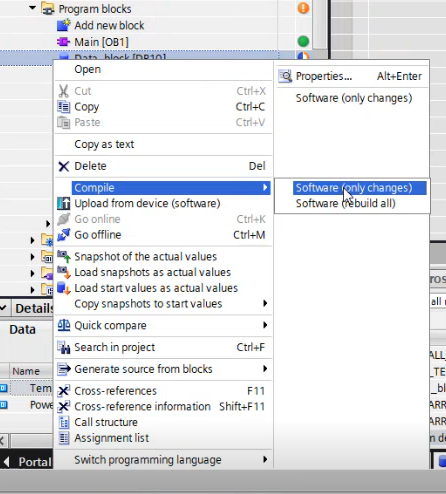
Task: Click the Call structure icon
Action: point(64,422)
